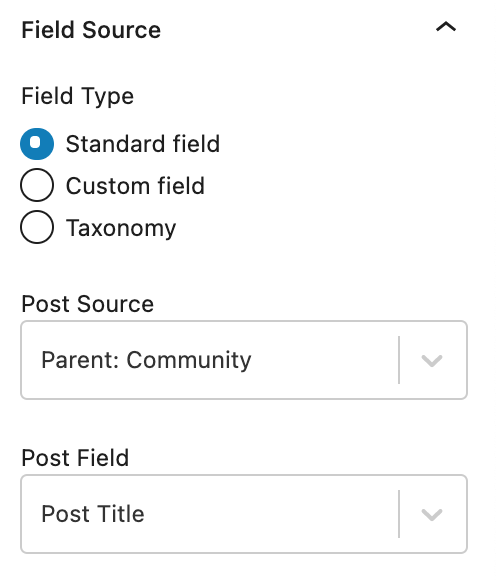Click the Field Source panel heading
Screen dimensions: 496x580
(91, 30)
